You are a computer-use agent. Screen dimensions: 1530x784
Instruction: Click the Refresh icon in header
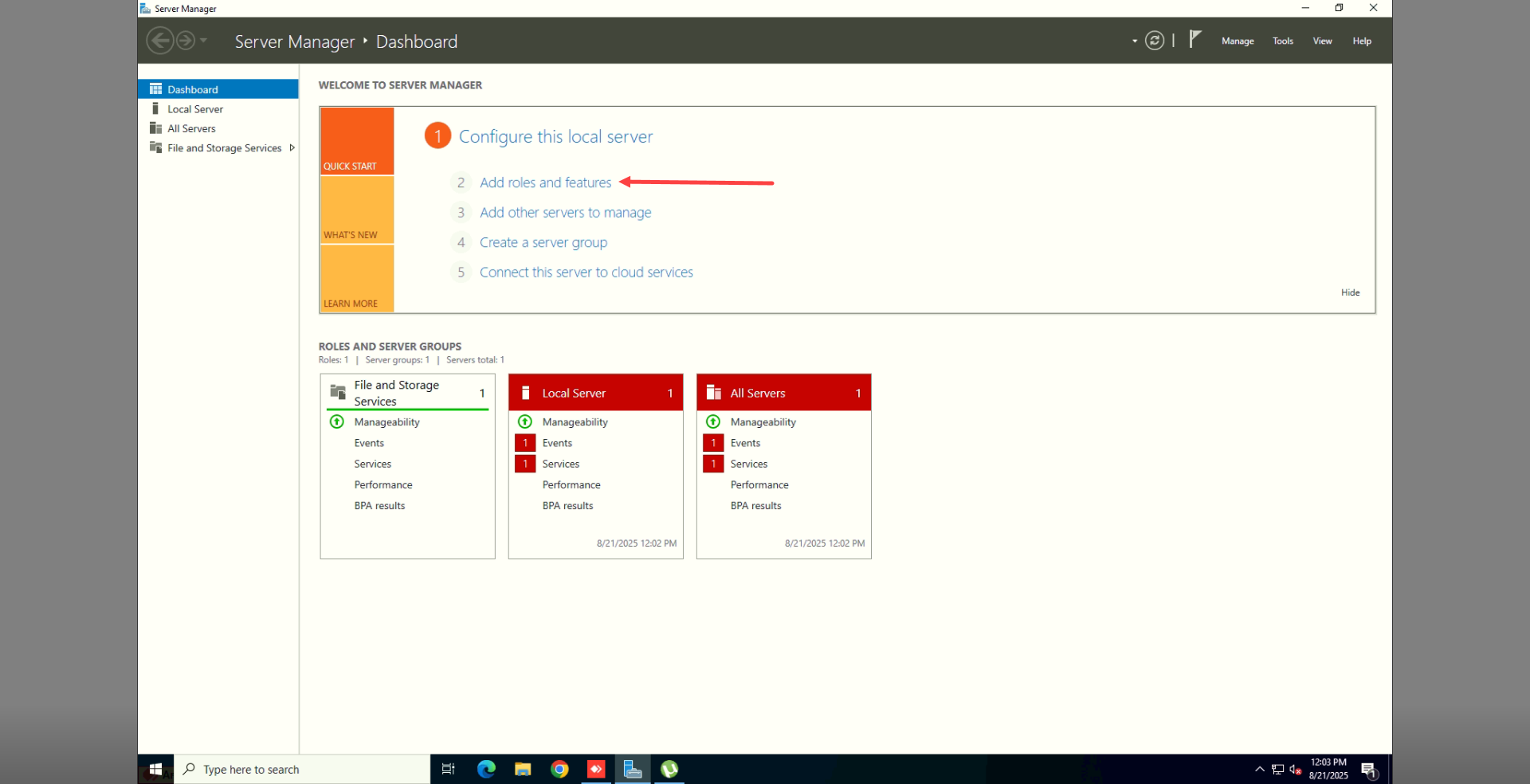tap(1154, 41)
